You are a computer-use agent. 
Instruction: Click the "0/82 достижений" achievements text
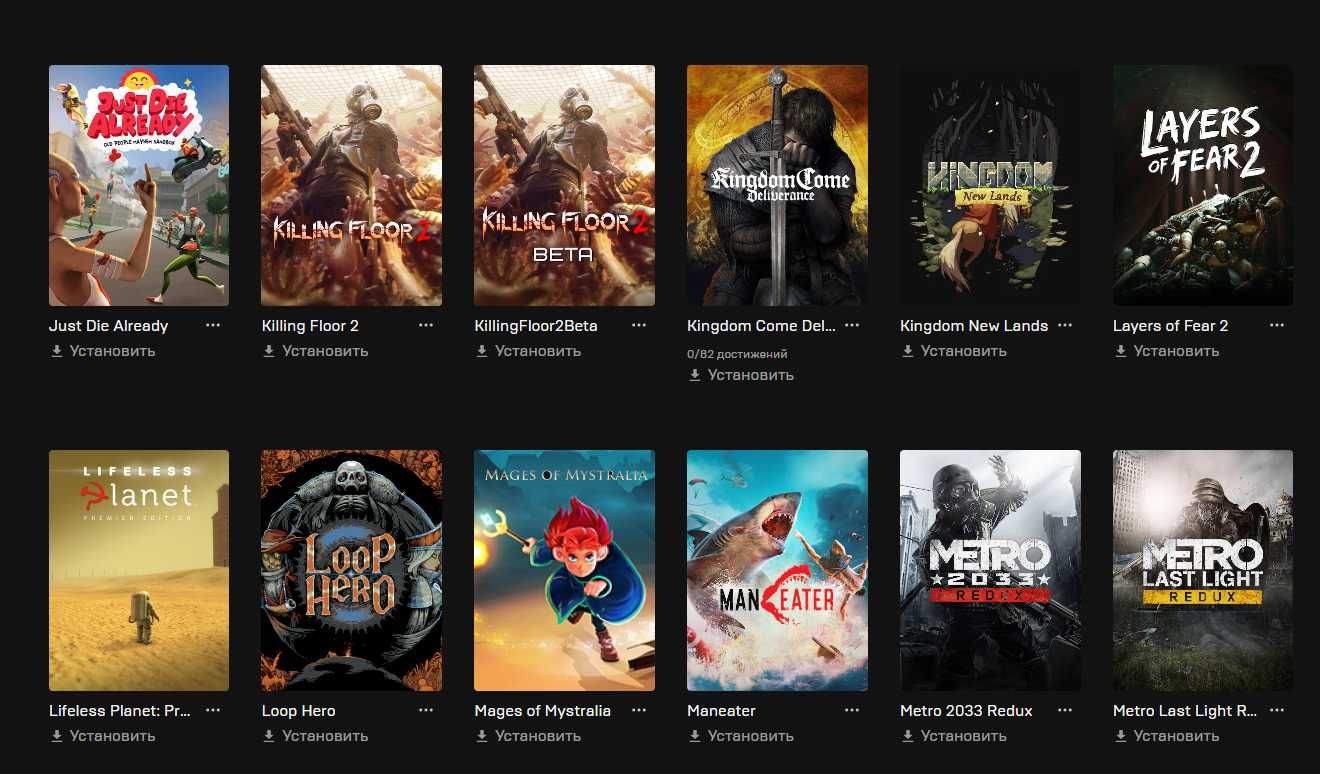pos(737,354)
